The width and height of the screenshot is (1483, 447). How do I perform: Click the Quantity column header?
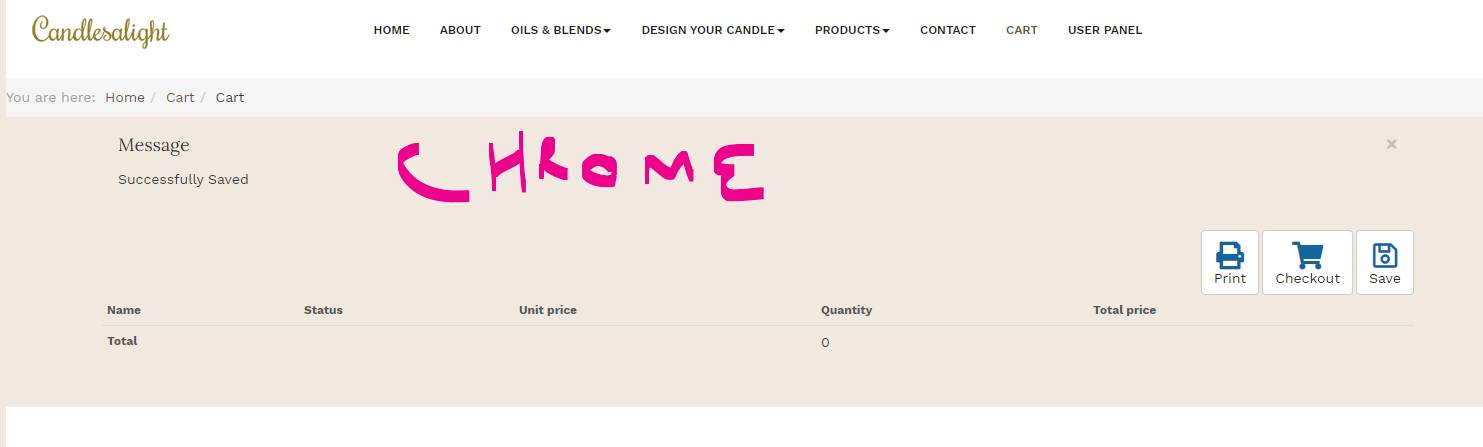tap(846, 310)
